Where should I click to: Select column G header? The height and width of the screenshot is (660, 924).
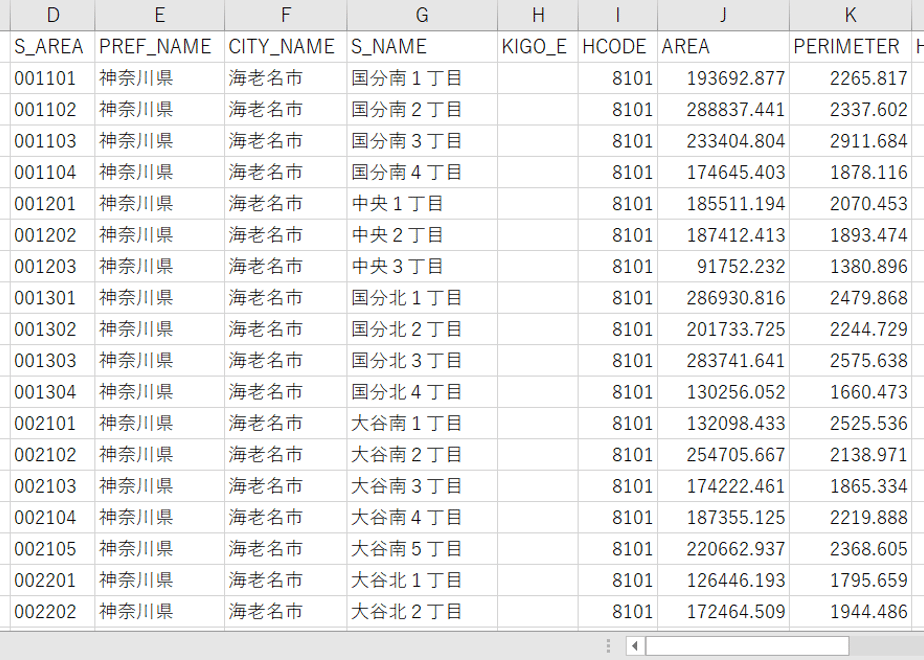422,15
